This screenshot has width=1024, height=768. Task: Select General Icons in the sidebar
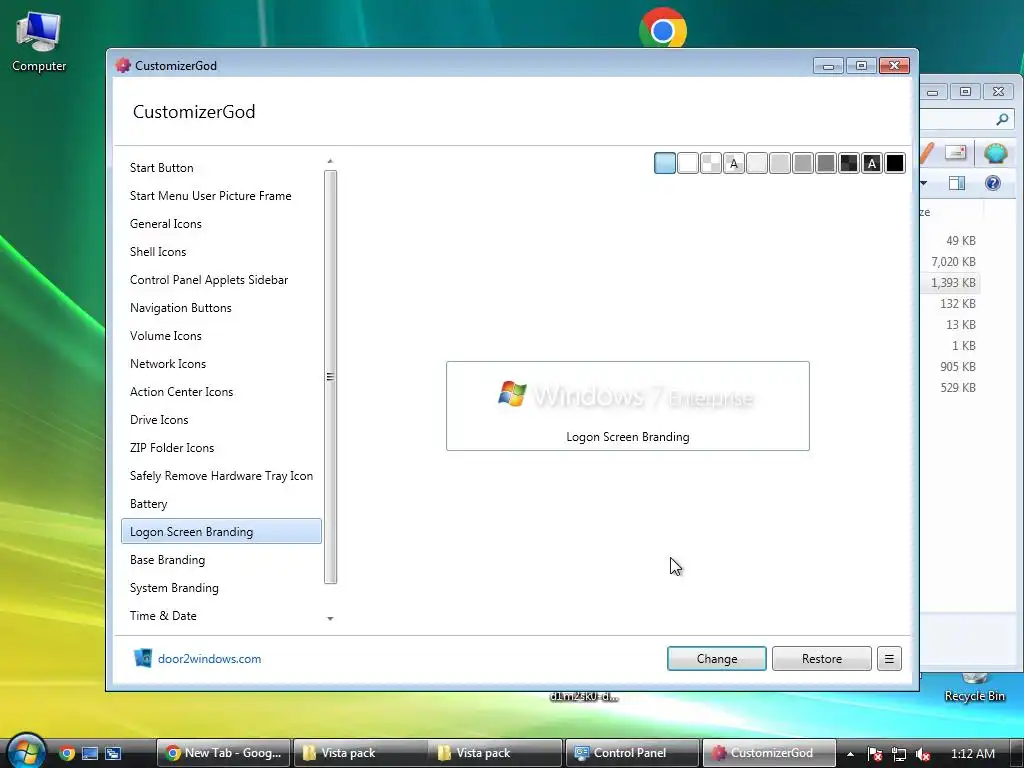click(221, 224)
